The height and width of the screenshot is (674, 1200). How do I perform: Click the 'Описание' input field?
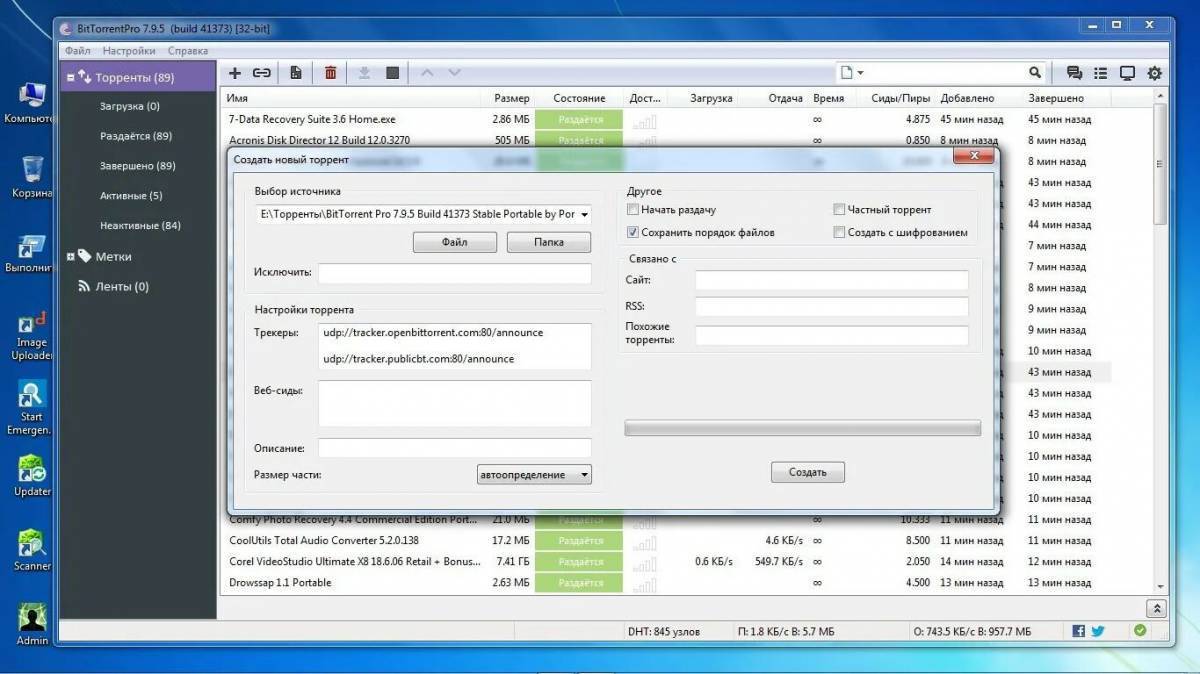coord(455,448)
